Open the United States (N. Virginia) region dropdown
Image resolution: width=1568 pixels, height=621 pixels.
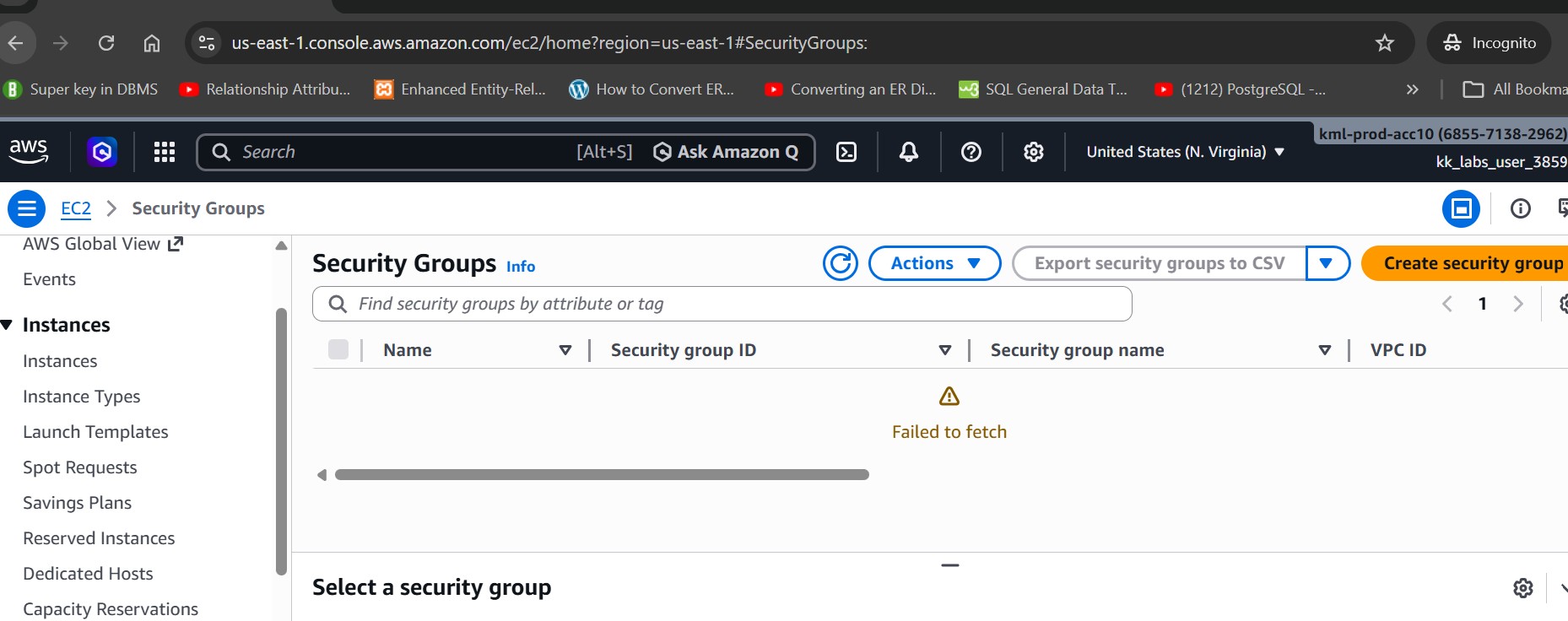[1185, 152]
